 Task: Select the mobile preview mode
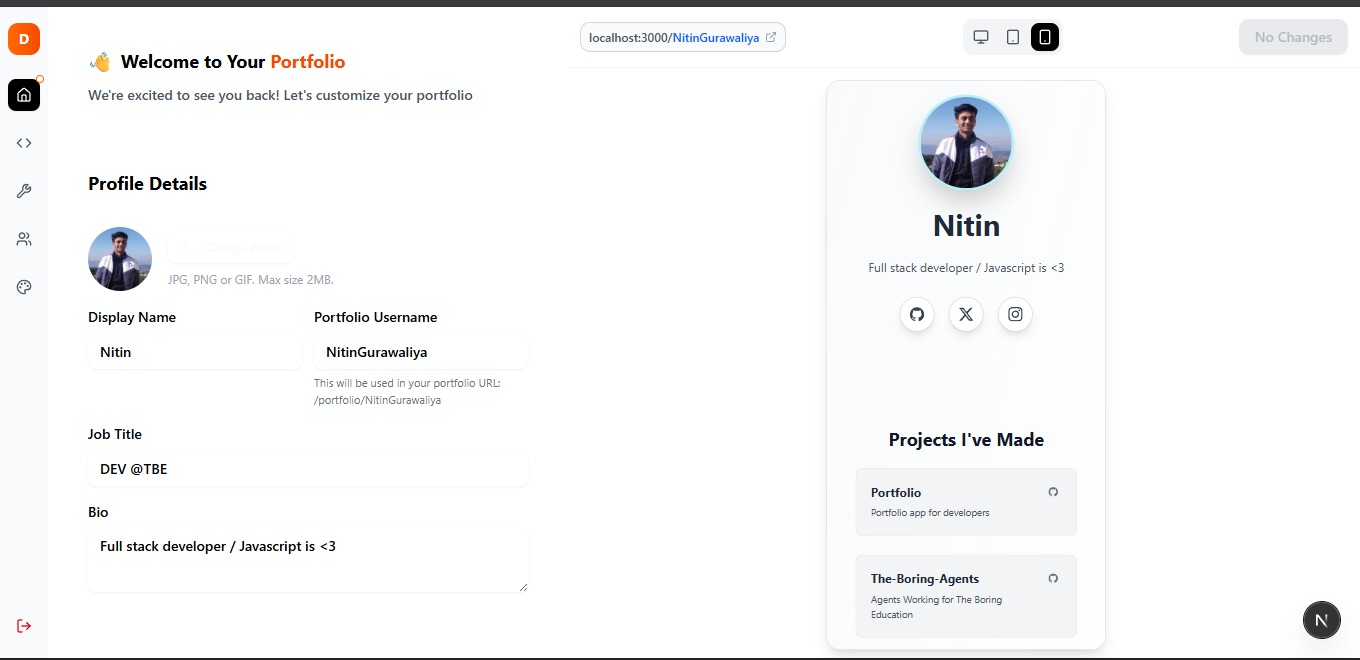click(x=1044, y=36)
